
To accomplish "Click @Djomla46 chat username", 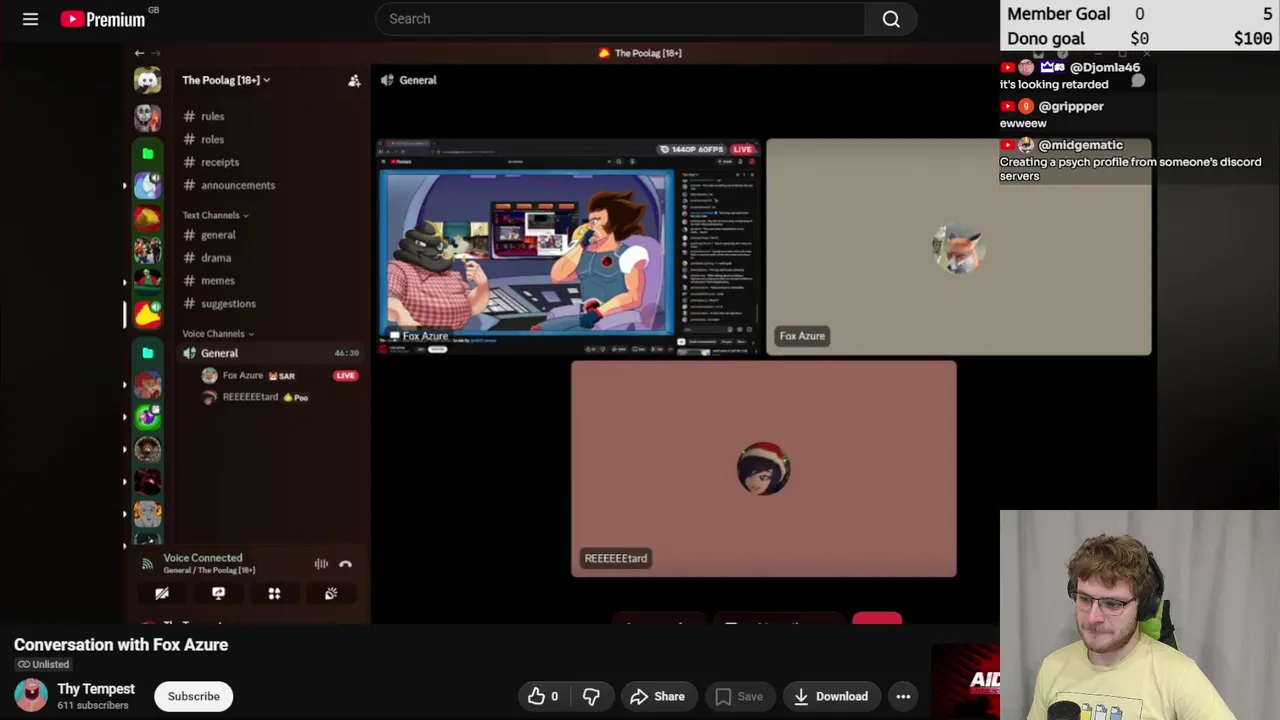I will pyautogui.click(x=1104, y=67).
